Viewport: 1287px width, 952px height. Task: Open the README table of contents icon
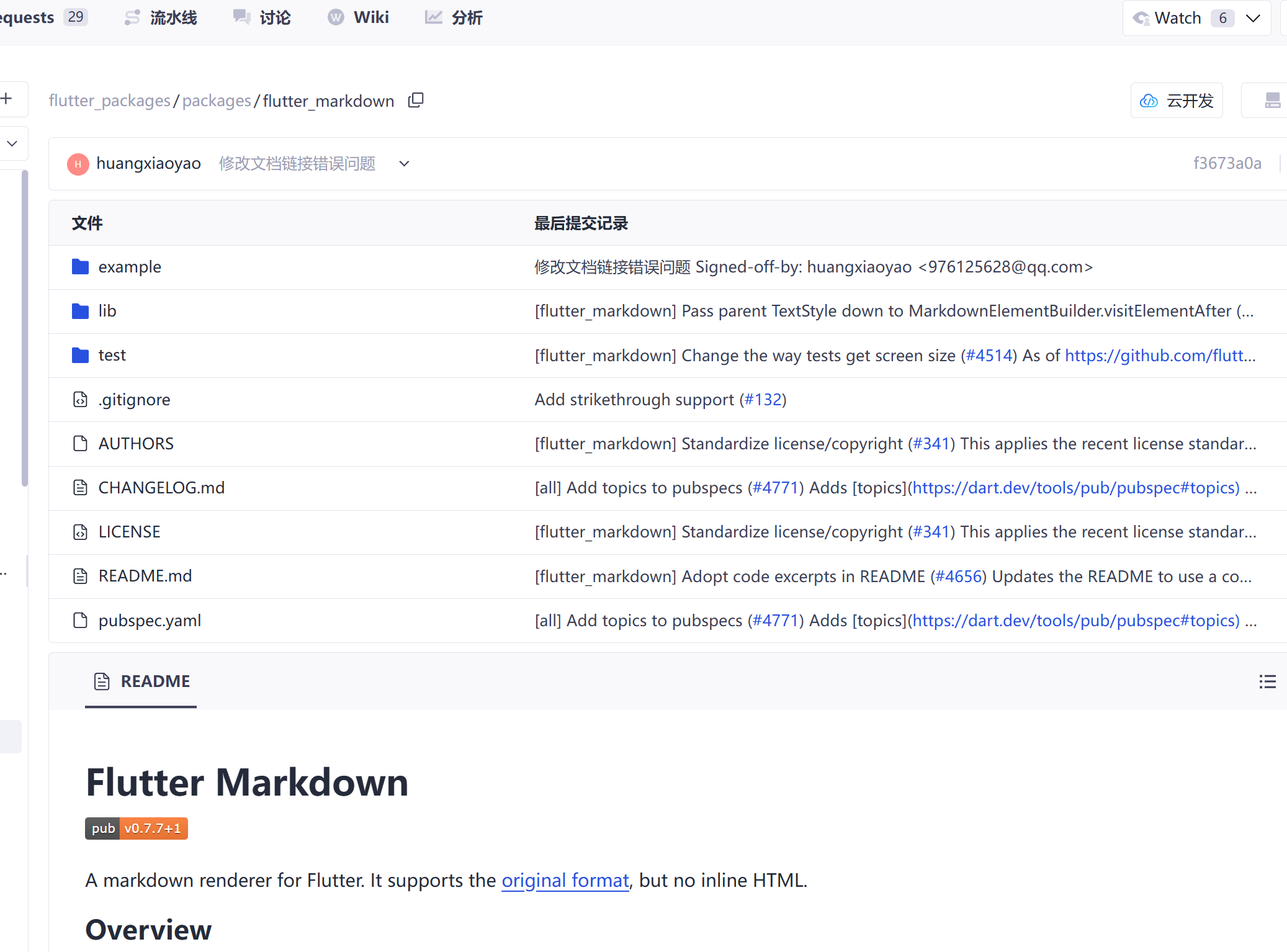(1267, 681)
